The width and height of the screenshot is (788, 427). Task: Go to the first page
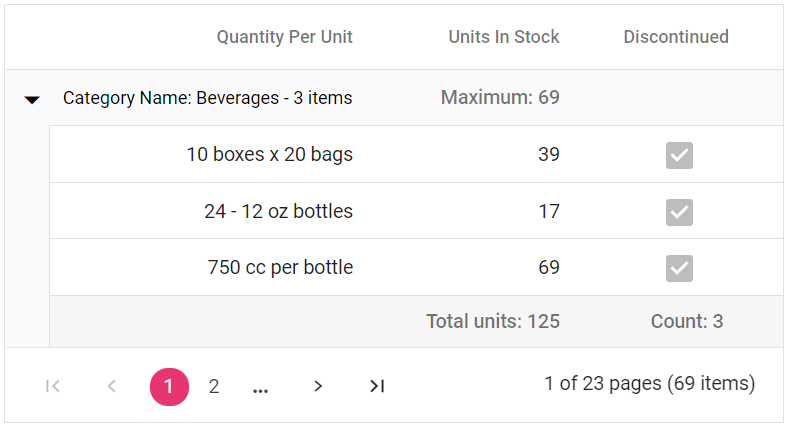point(54,386)
